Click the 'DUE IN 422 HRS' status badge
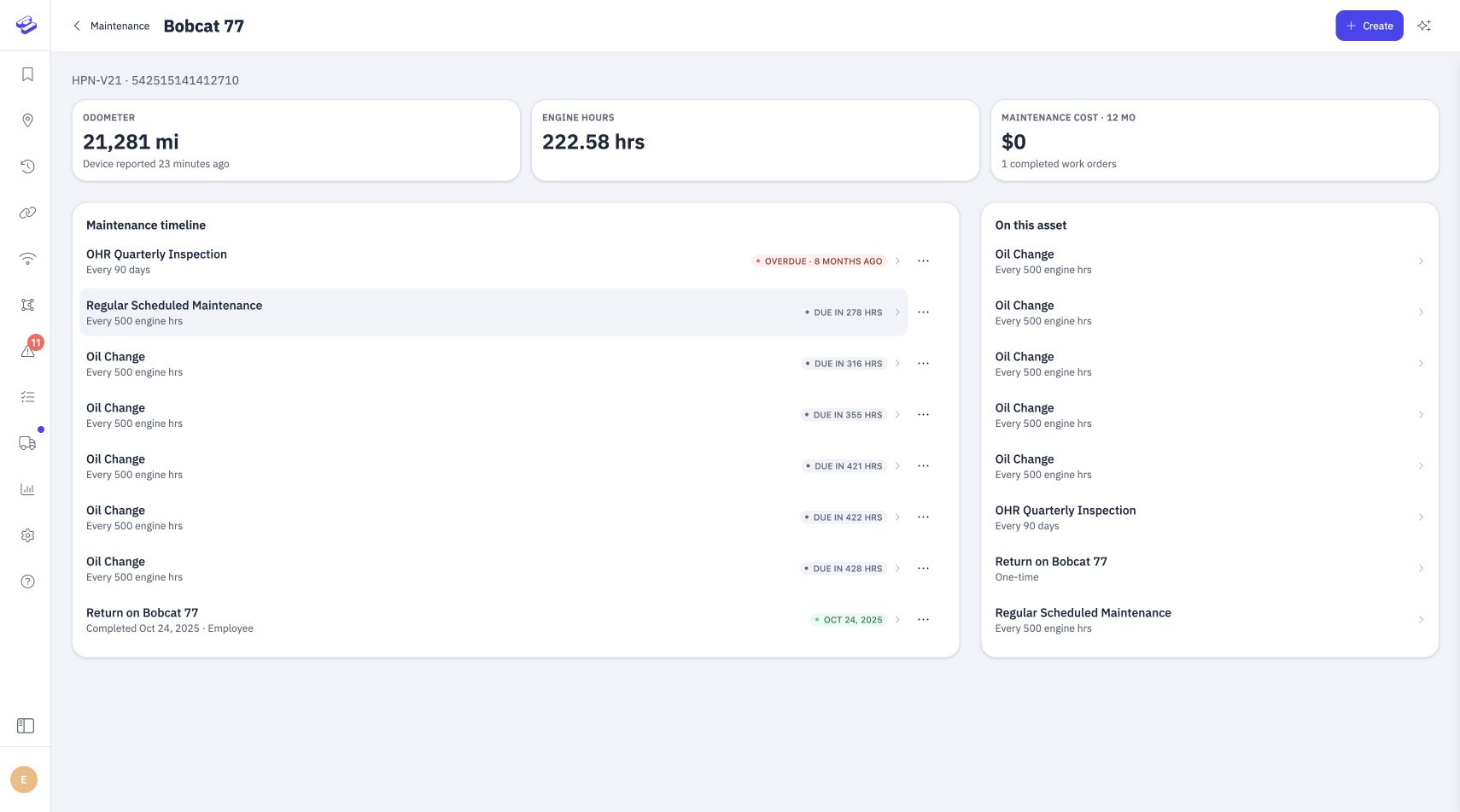The height and width of the screenshot is (812, 1460). [x=844, y=517]
